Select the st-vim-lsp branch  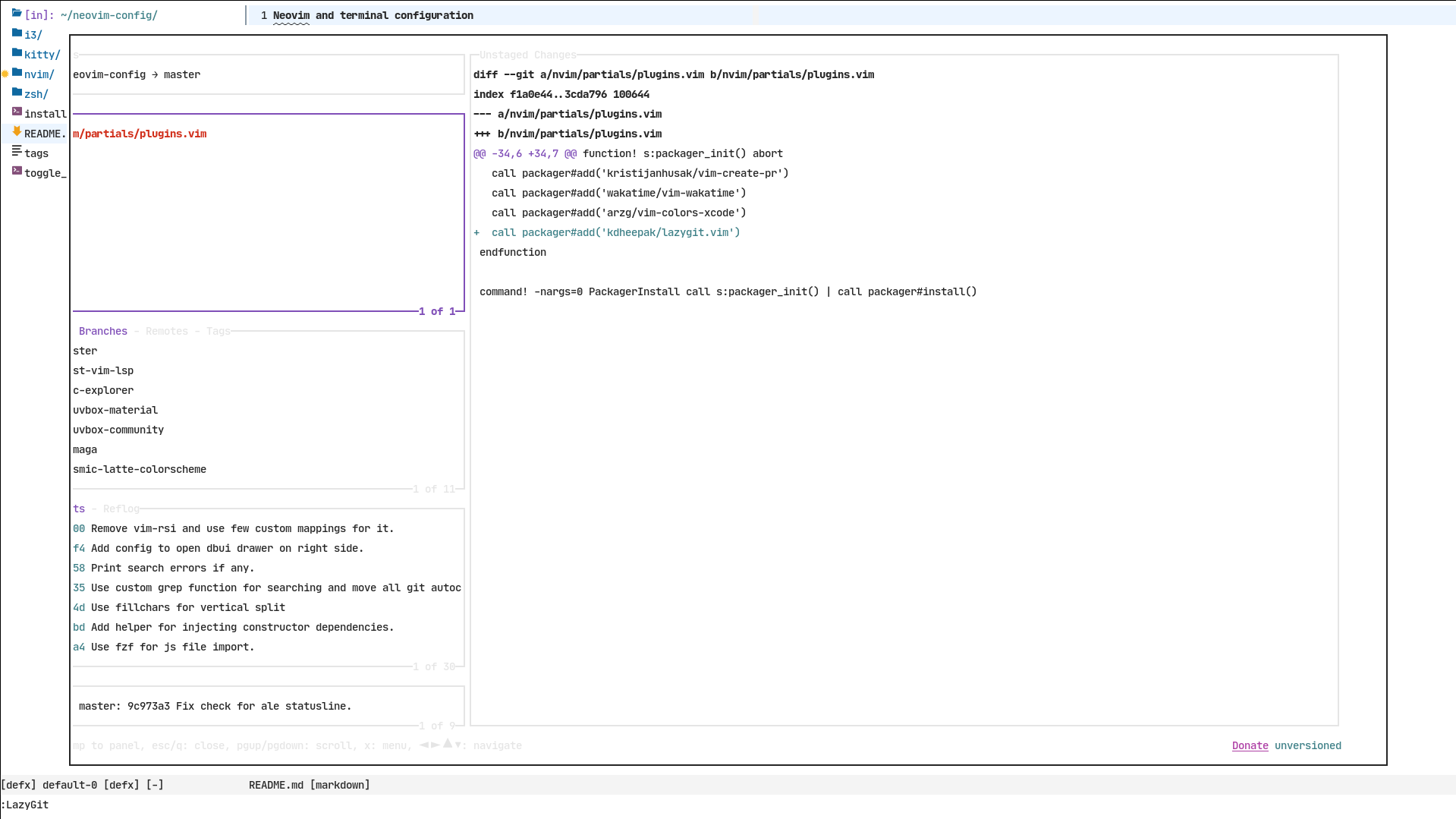[103, 370]
